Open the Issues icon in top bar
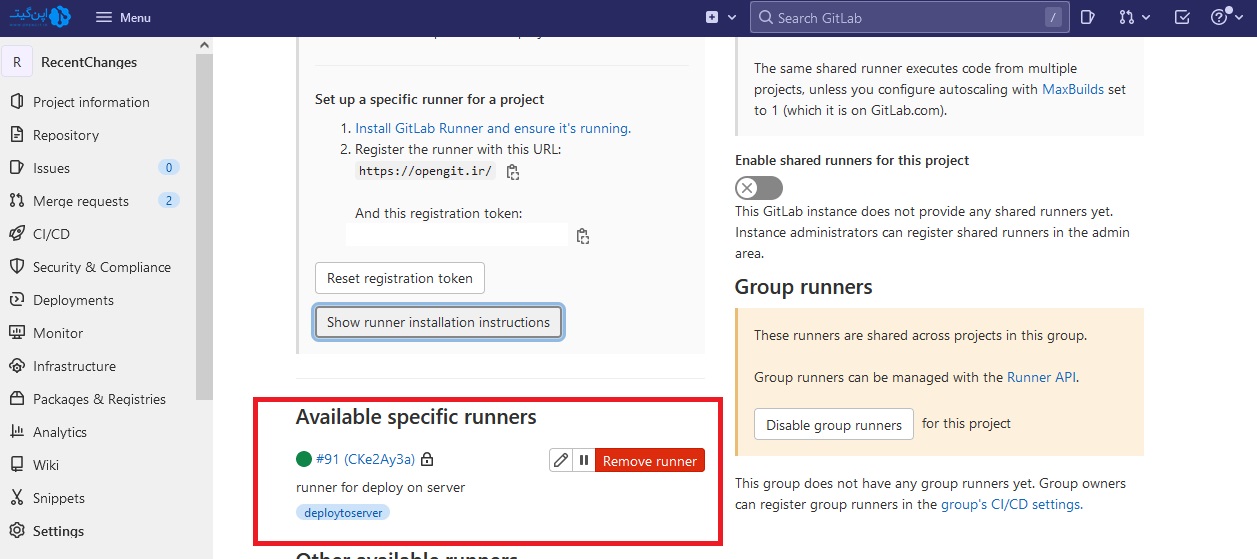Viewport: 1257px width, 559px height. pos(1088,17)
